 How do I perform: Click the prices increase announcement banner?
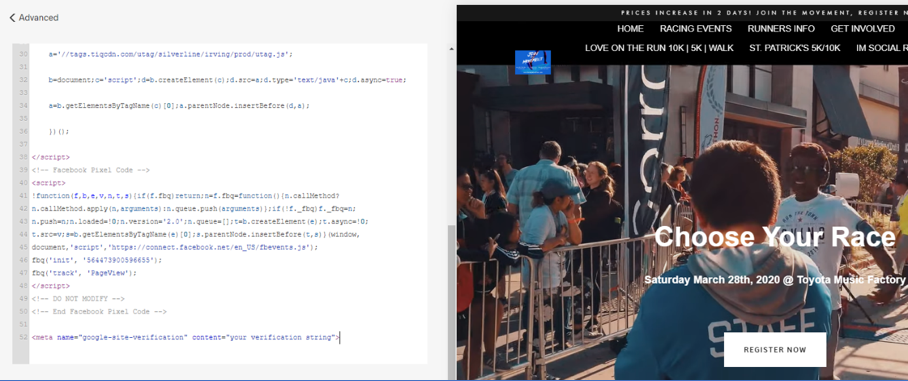point(763,12)
